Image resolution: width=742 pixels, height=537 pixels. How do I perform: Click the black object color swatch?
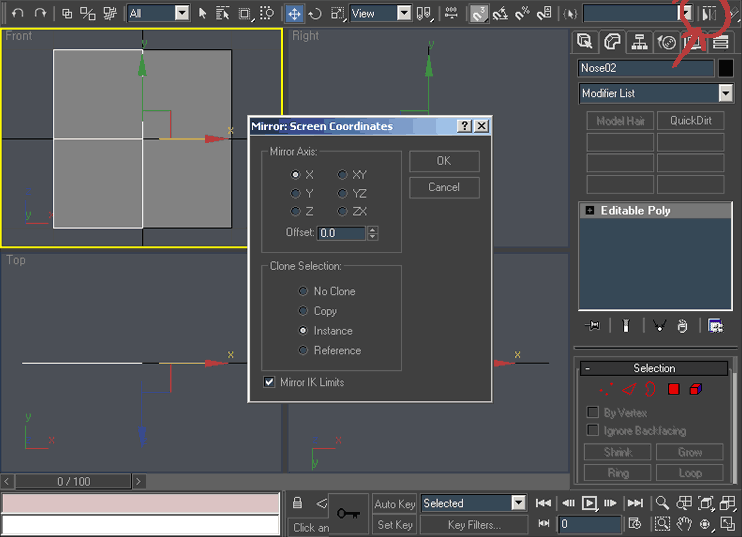(x=726, y=68)
